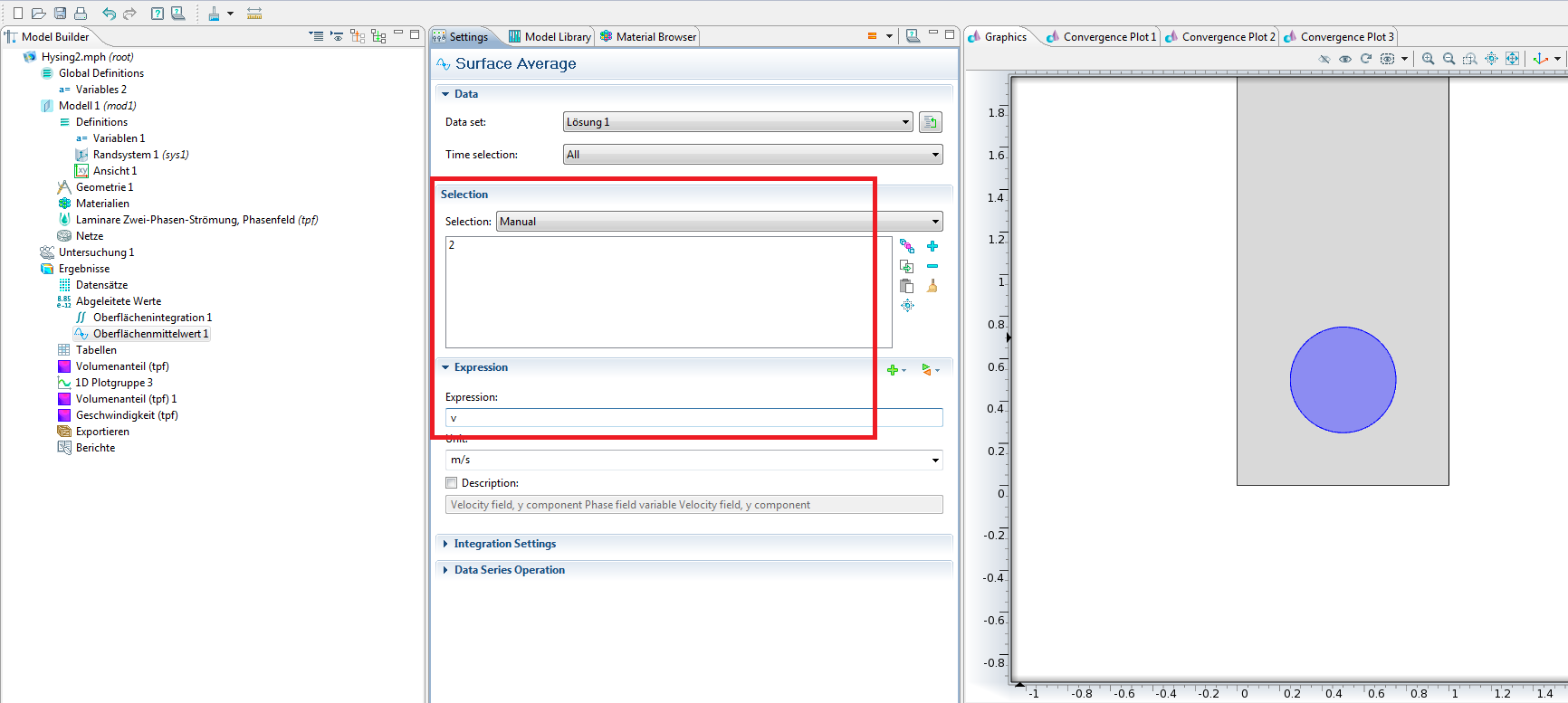The image size is (1568, 703).
Task: Open the Material Browser tab
Action: tap(655, 37)
